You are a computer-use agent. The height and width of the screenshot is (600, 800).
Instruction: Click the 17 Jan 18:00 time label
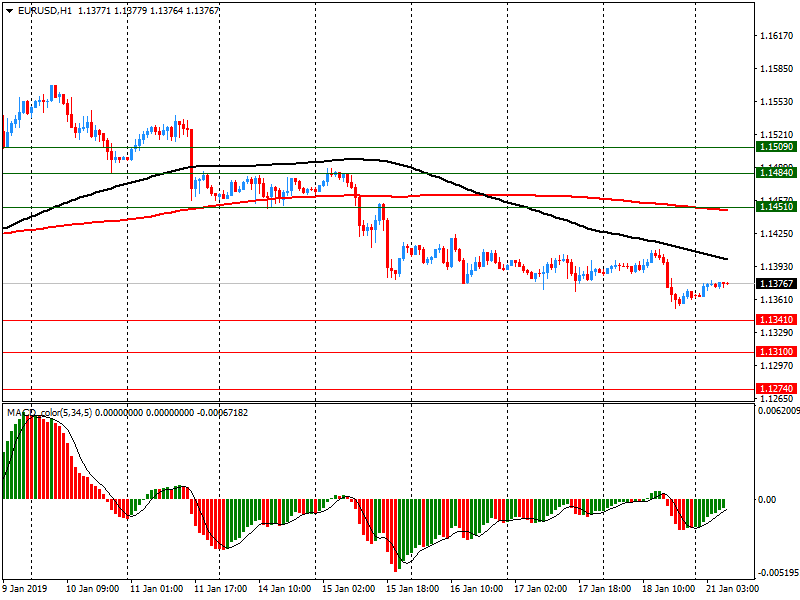pyautogui.click(x=605, y=589)
